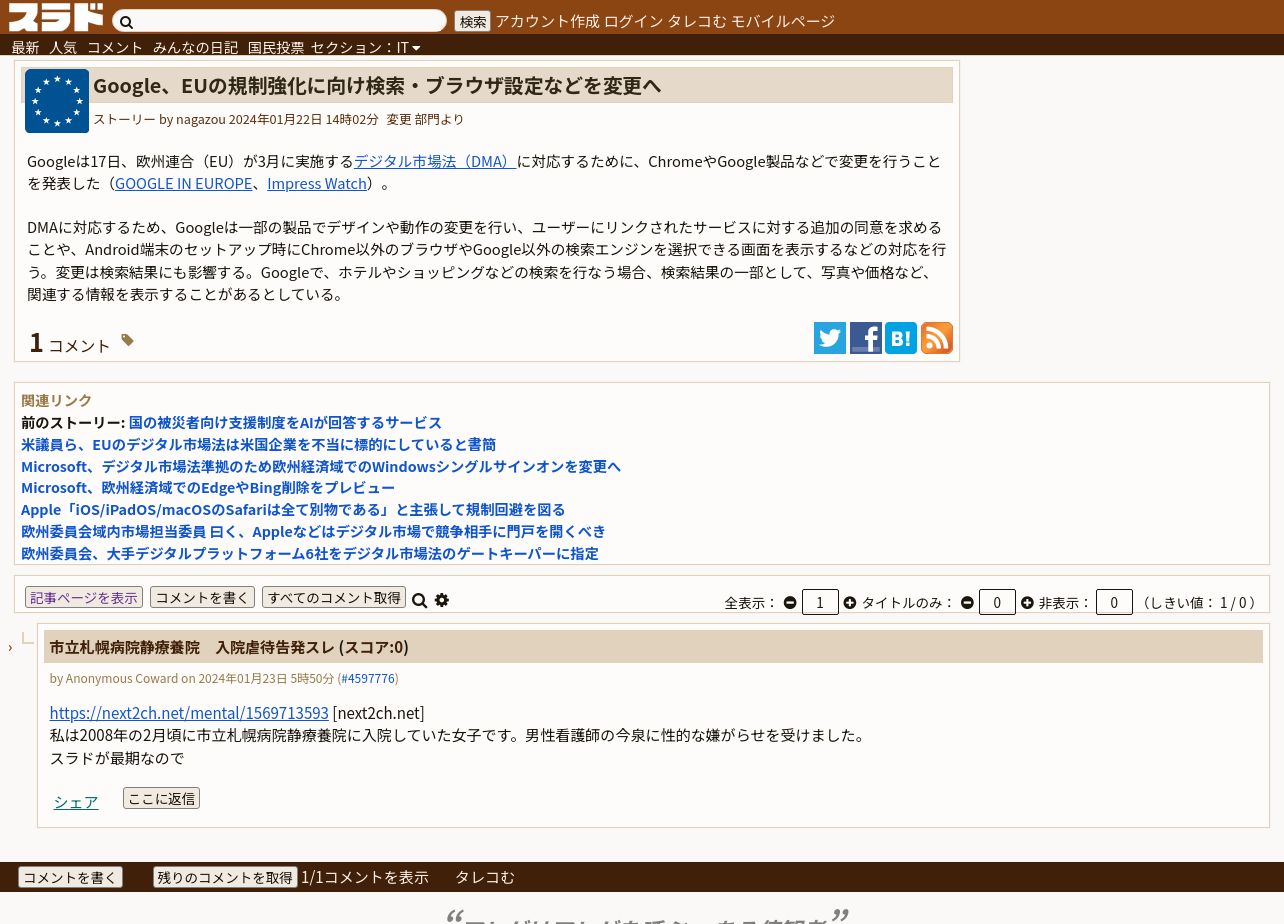Open GOOGLE IN EUROPE link
This screenshot has height=924, width=1284.
click(x=184, y=183)
